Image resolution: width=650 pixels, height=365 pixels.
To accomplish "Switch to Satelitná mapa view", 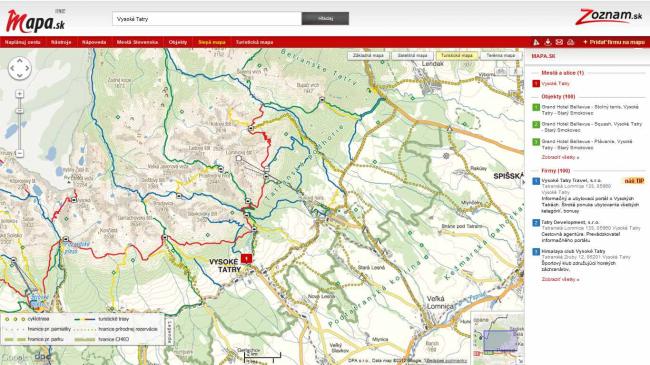I will (x=412, y=56).
